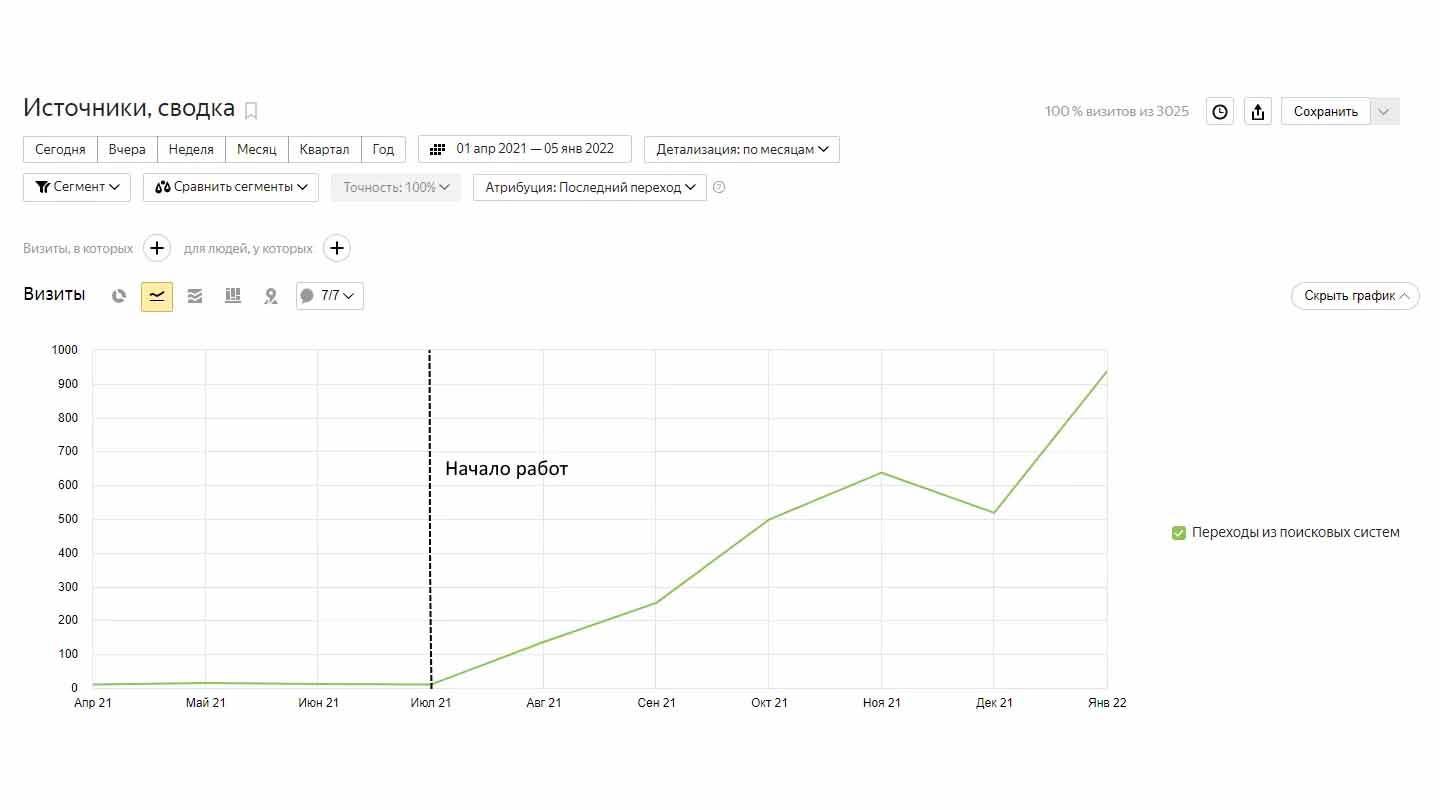This screenshot has width=1440, height=810.
Task: Select the Вчера period tab
Action: tap(127, 149)
